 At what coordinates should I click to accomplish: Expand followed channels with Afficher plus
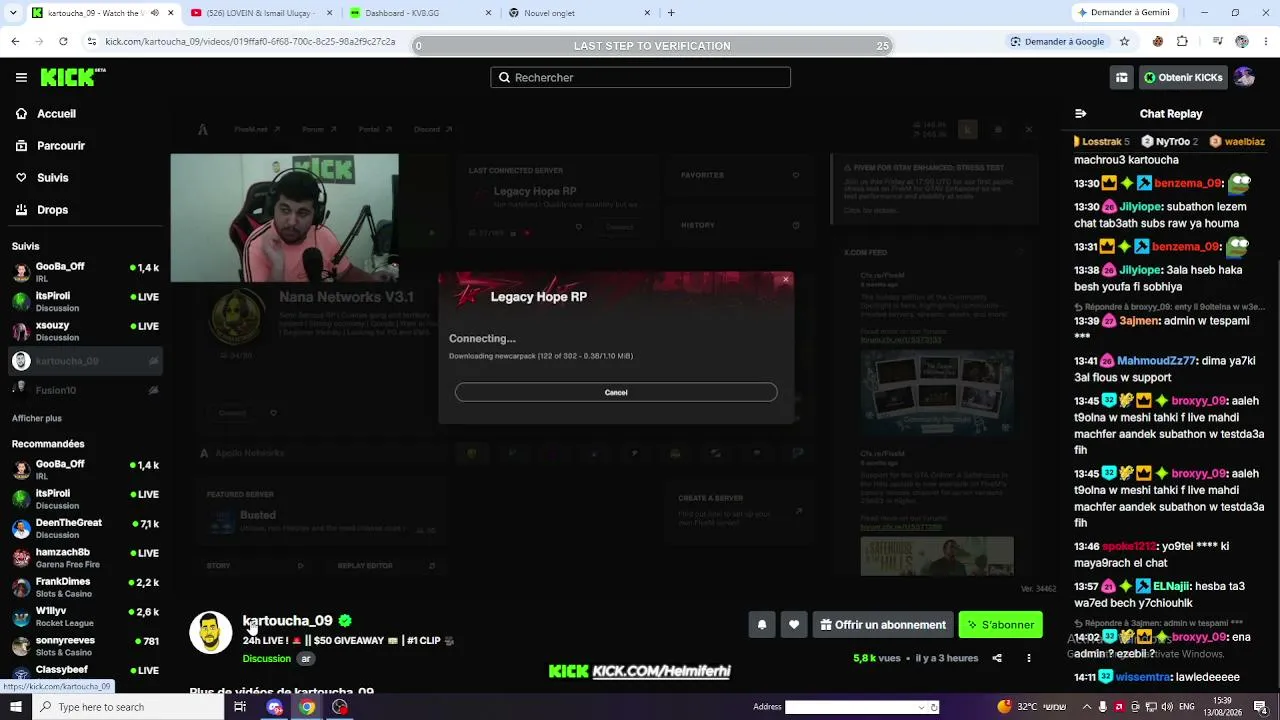[37, 418]
